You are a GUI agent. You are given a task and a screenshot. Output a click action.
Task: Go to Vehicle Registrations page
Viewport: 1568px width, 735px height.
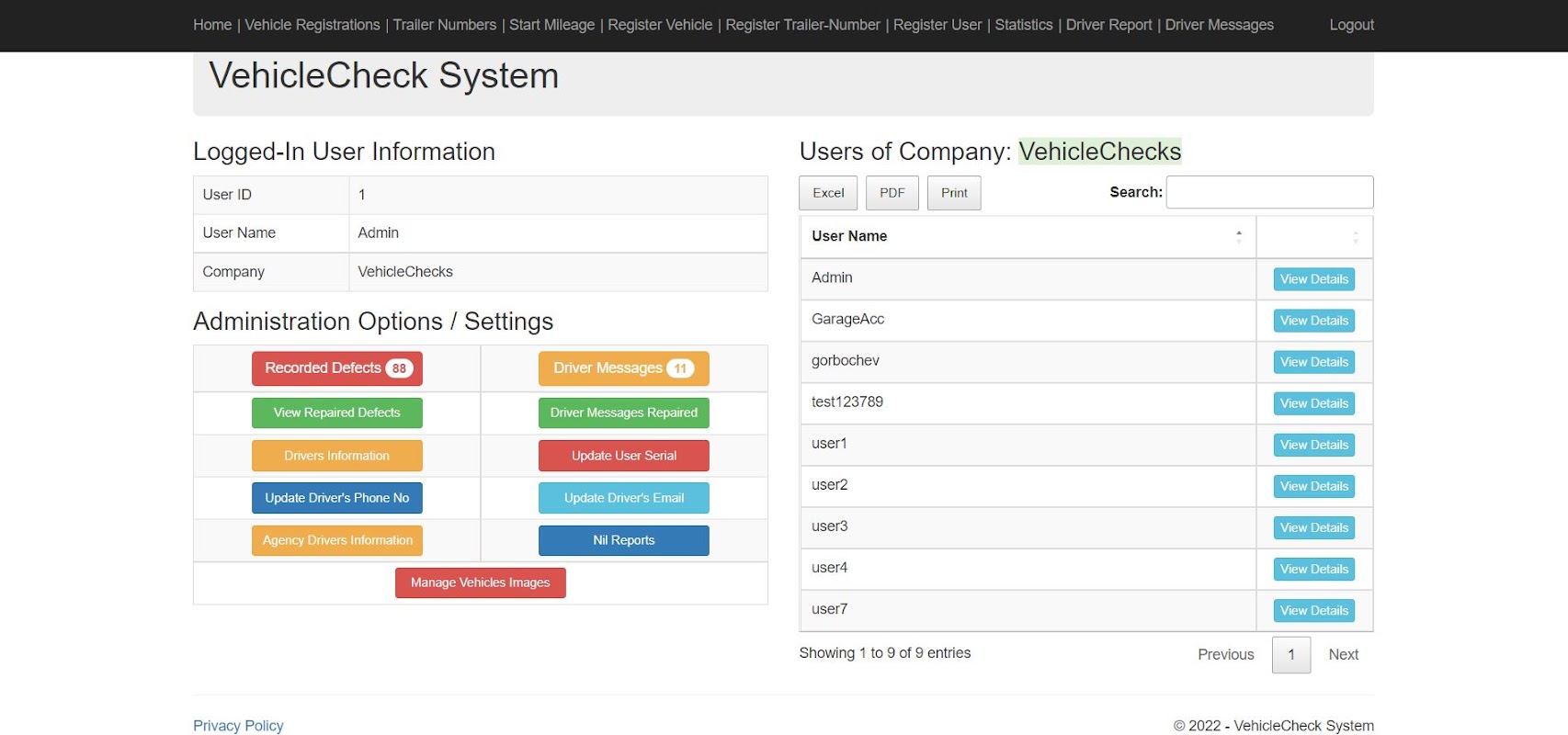(312, 25)
